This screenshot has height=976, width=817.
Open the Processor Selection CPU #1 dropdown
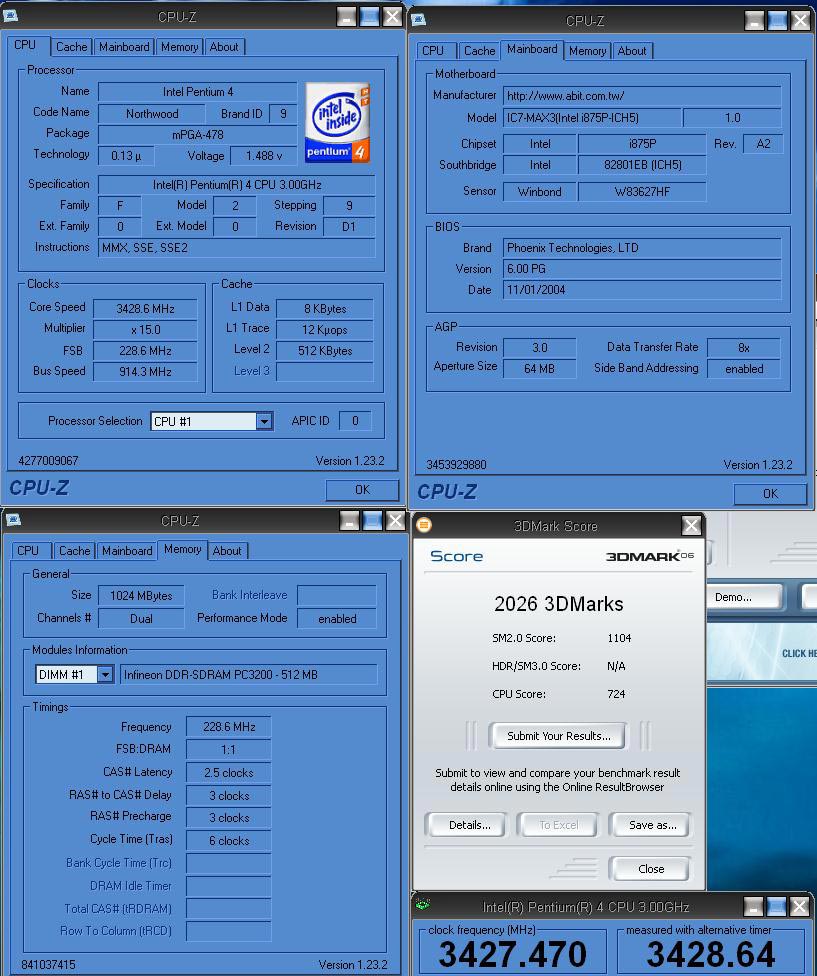pos(264,421)
